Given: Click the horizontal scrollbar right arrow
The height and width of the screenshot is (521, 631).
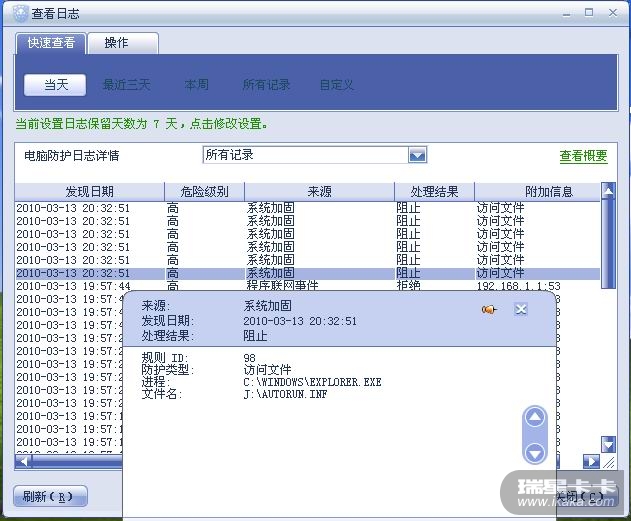Looking at the screenshot, I should pyautogui.click(x=591, y=461).
